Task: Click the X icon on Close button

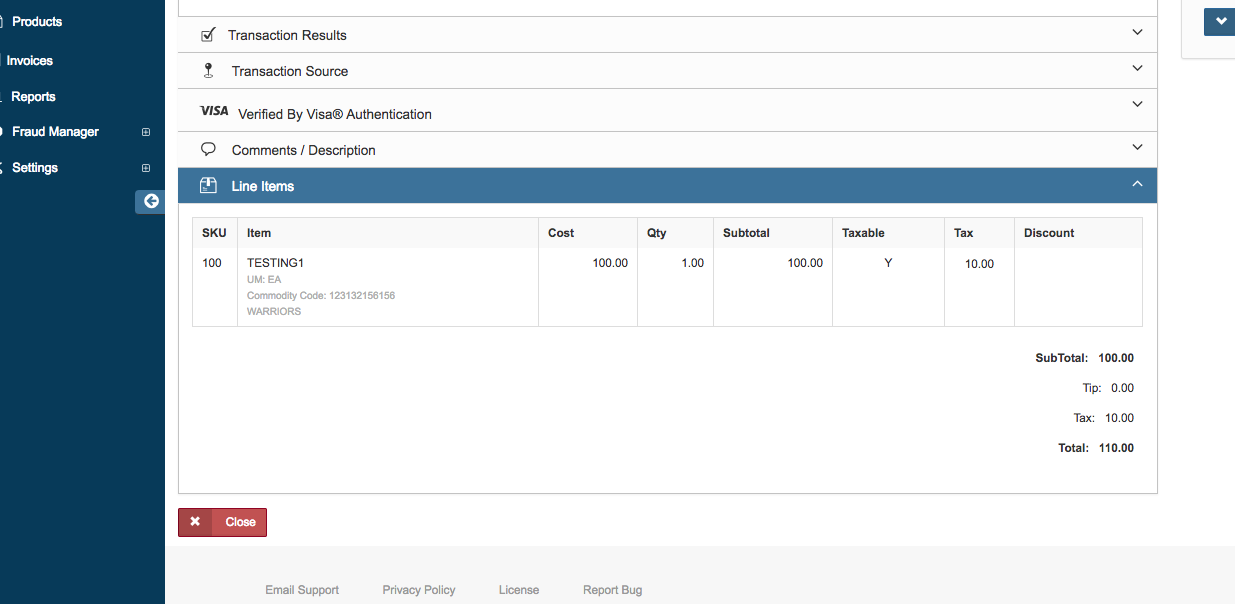Action: point(195,522)
